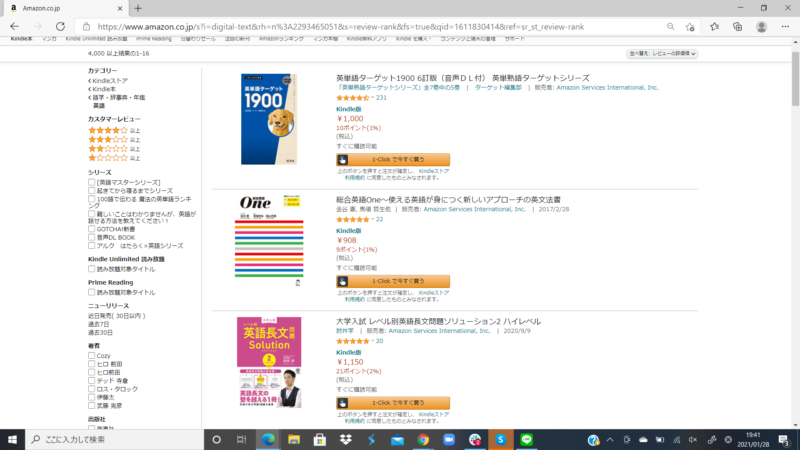Open Zoom from the taskbar

[449, 439]
